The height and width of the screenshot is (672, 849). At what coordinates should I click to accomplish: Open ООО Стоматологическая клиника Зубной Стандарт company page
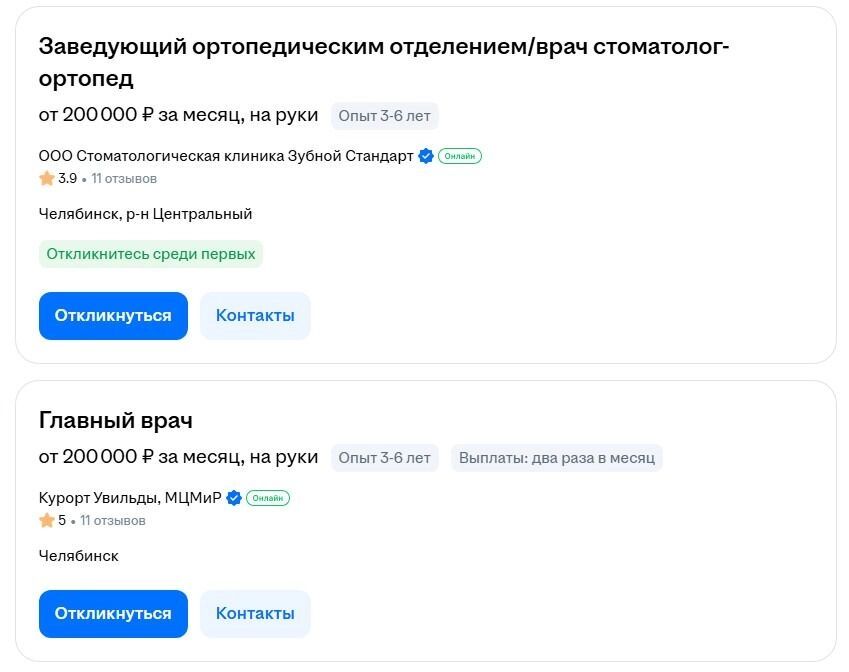tap(226, 156)
